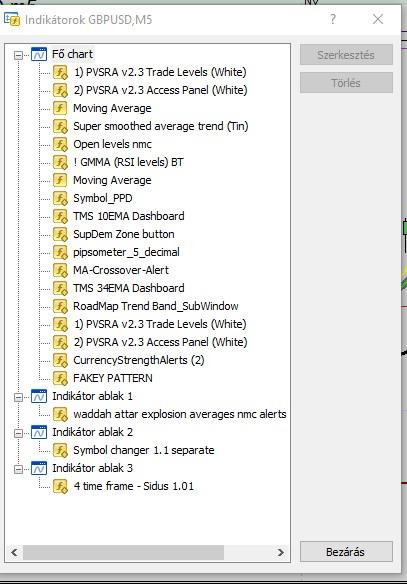
Task: Click the Indikátor ablak 1 window icon
Action: click(39, 396)
